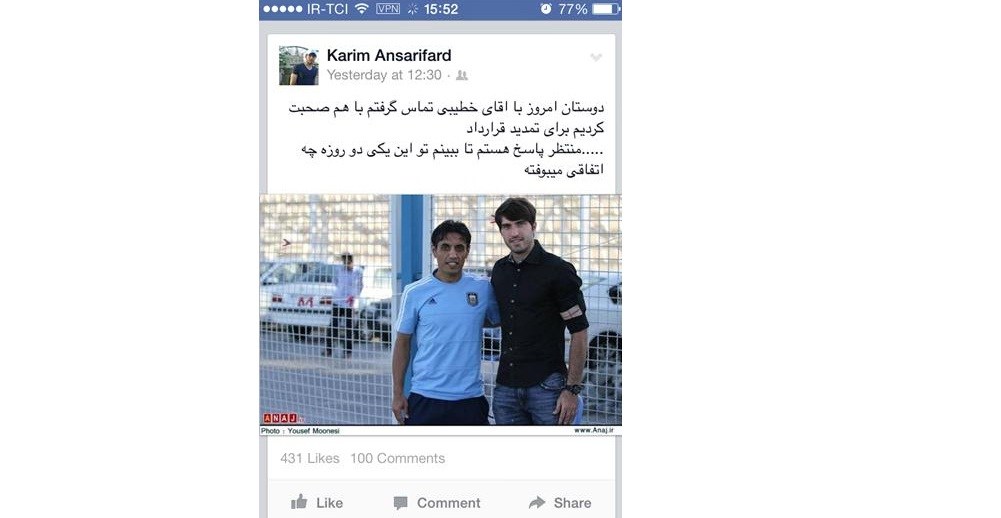The width and height of the screenshot is (1001, 518).
Task: Open the posted photo of two men
Action: pos(440,315)
